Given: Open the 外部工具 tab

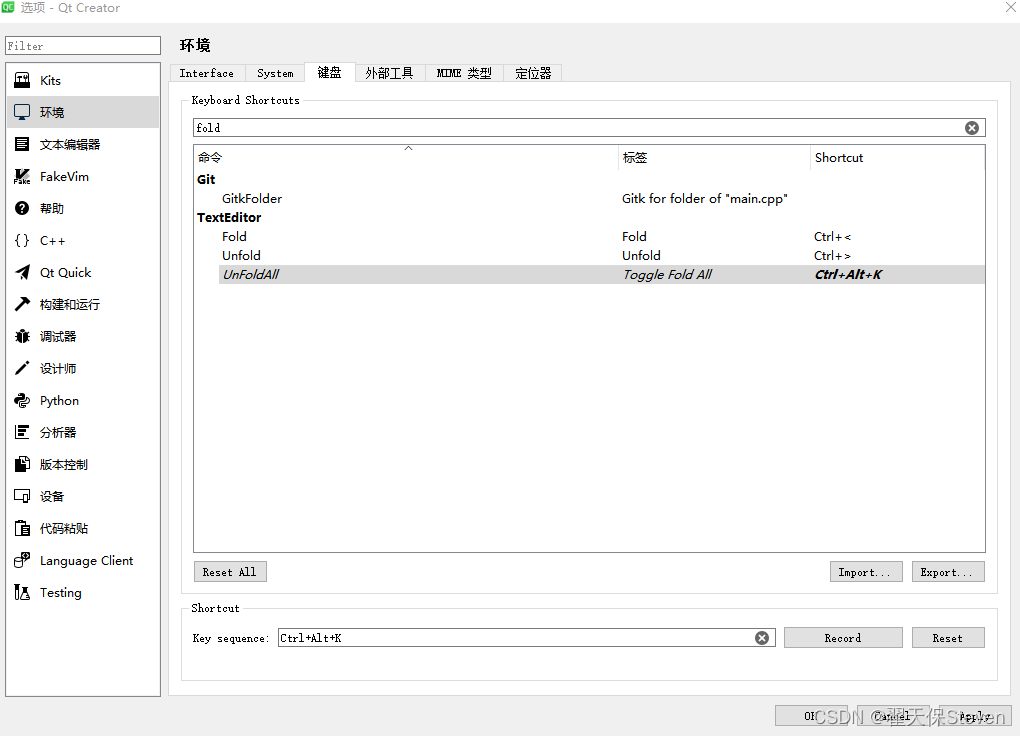Looking at the screenshot, I should 389,72.
